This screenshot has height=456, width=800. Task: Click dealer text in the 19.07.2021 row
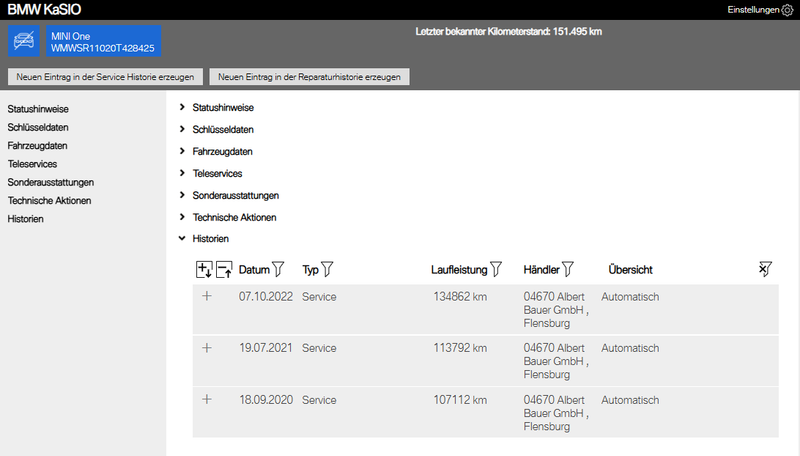point(556,361)
